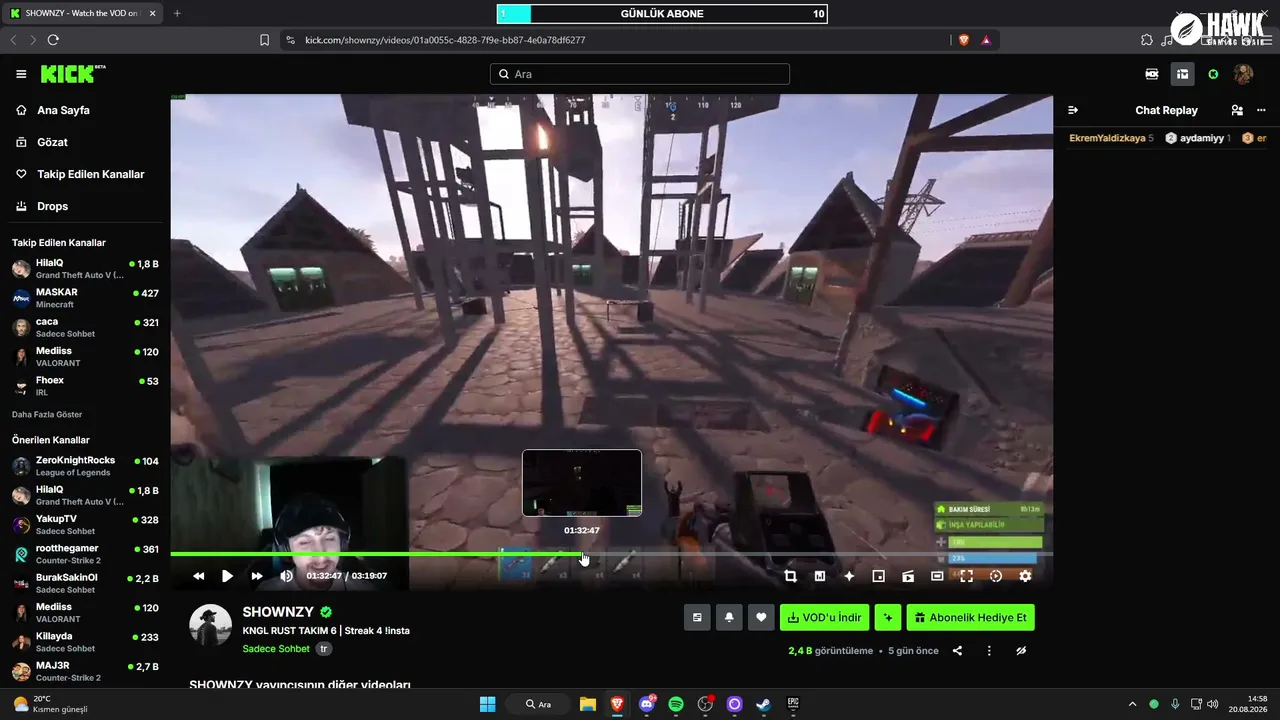Open player settings gear
Image resolution: width=1280 pixels, height=720 pixels.
[x=1025, y=576]
